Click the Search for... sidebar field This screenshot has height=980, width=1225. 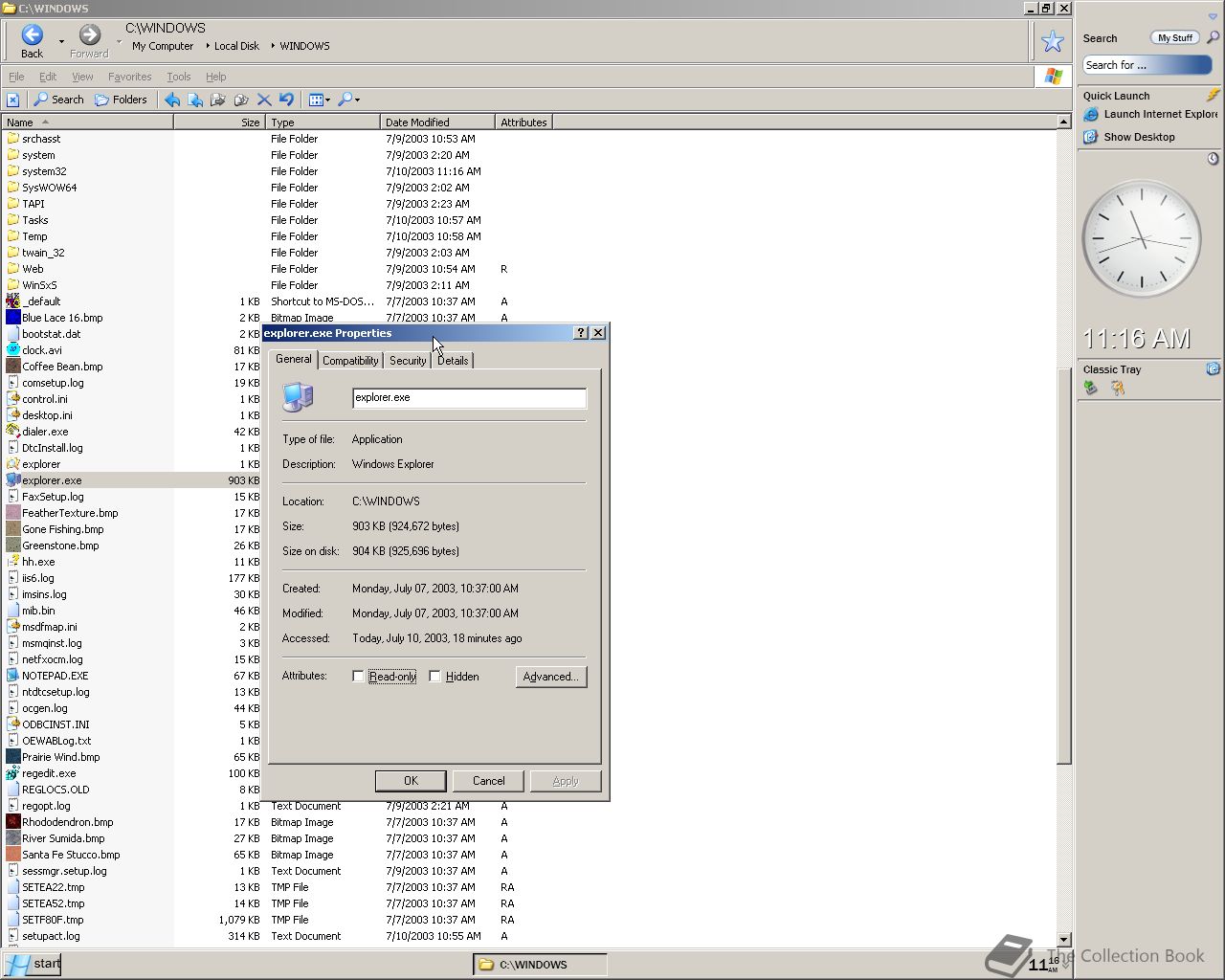(1147, 65)
